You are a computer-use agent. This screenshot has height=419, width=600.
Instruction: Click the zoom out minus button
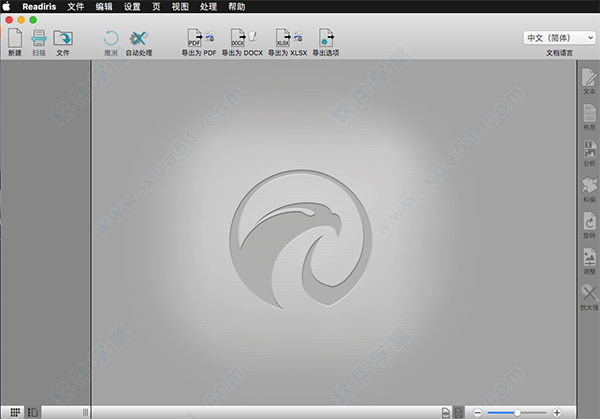click(478, 412)
